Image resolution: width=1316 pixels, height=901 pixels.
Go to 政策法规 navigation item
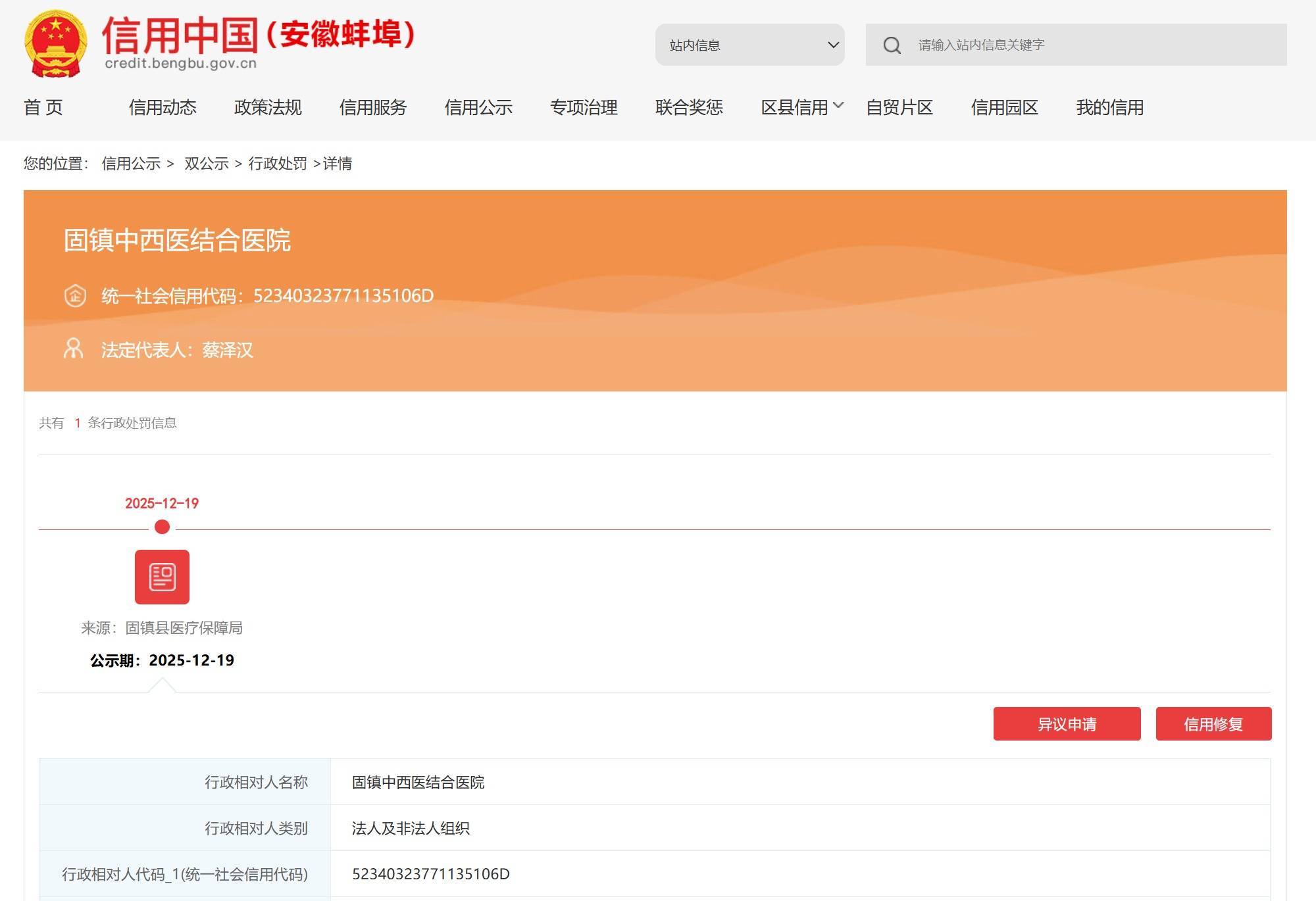click(x=268, y=107)
